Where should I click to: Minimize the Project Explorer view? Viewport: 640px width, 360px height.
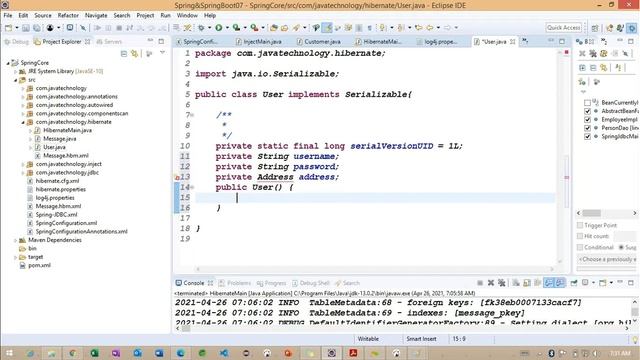[150, 41]
